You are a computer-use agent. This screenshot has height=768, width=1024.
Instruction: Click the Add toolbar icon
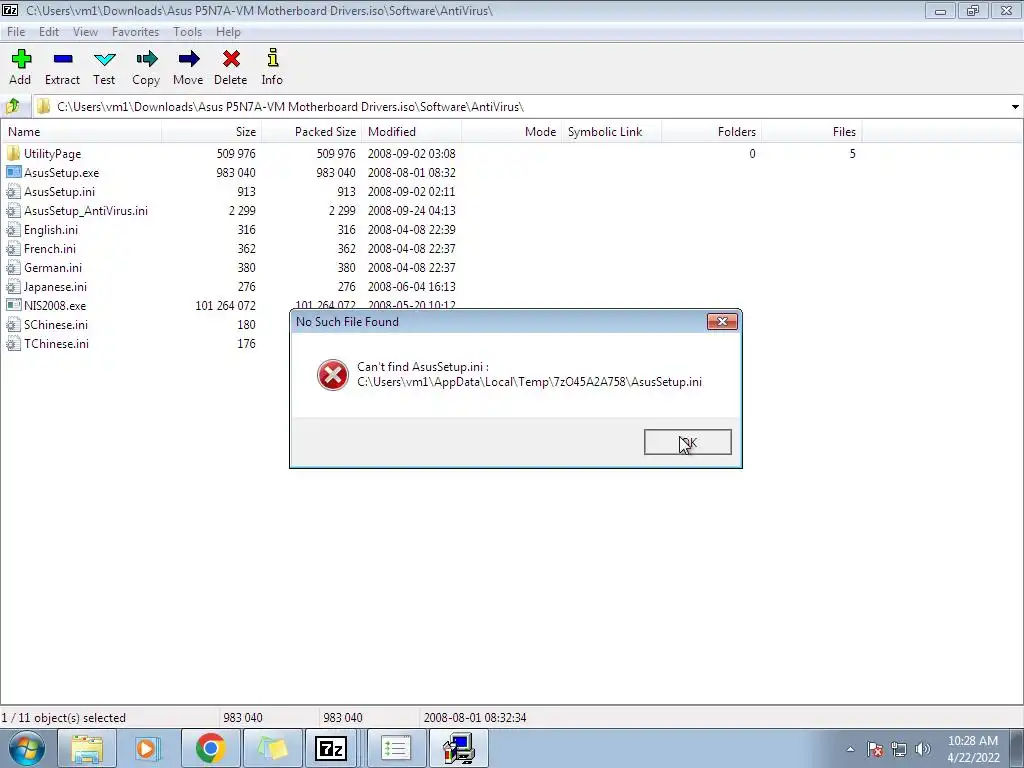pyautogui.click(x=21, y=59)
